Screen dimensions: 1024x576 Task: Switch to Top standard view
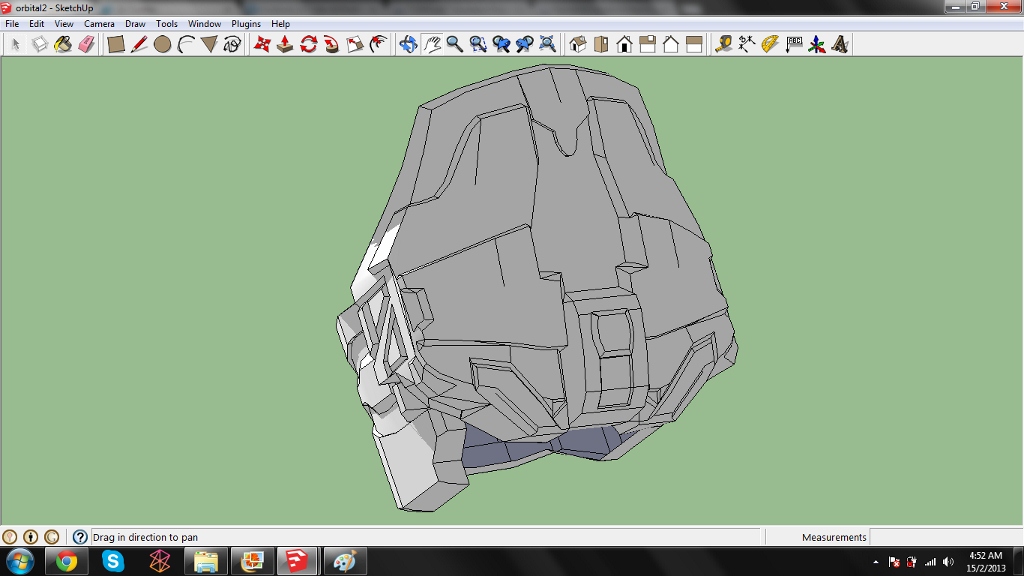tap(601, 44)
